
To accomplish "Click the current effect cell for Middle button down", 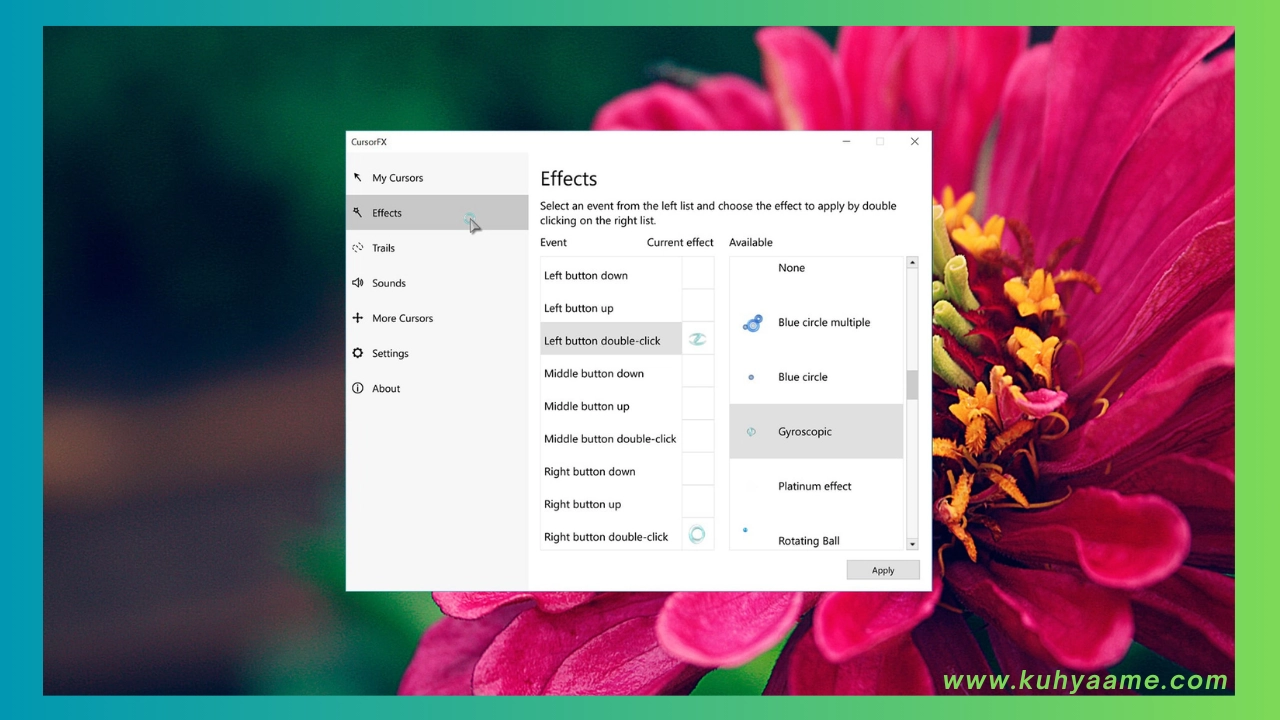I will coord(698,373).
